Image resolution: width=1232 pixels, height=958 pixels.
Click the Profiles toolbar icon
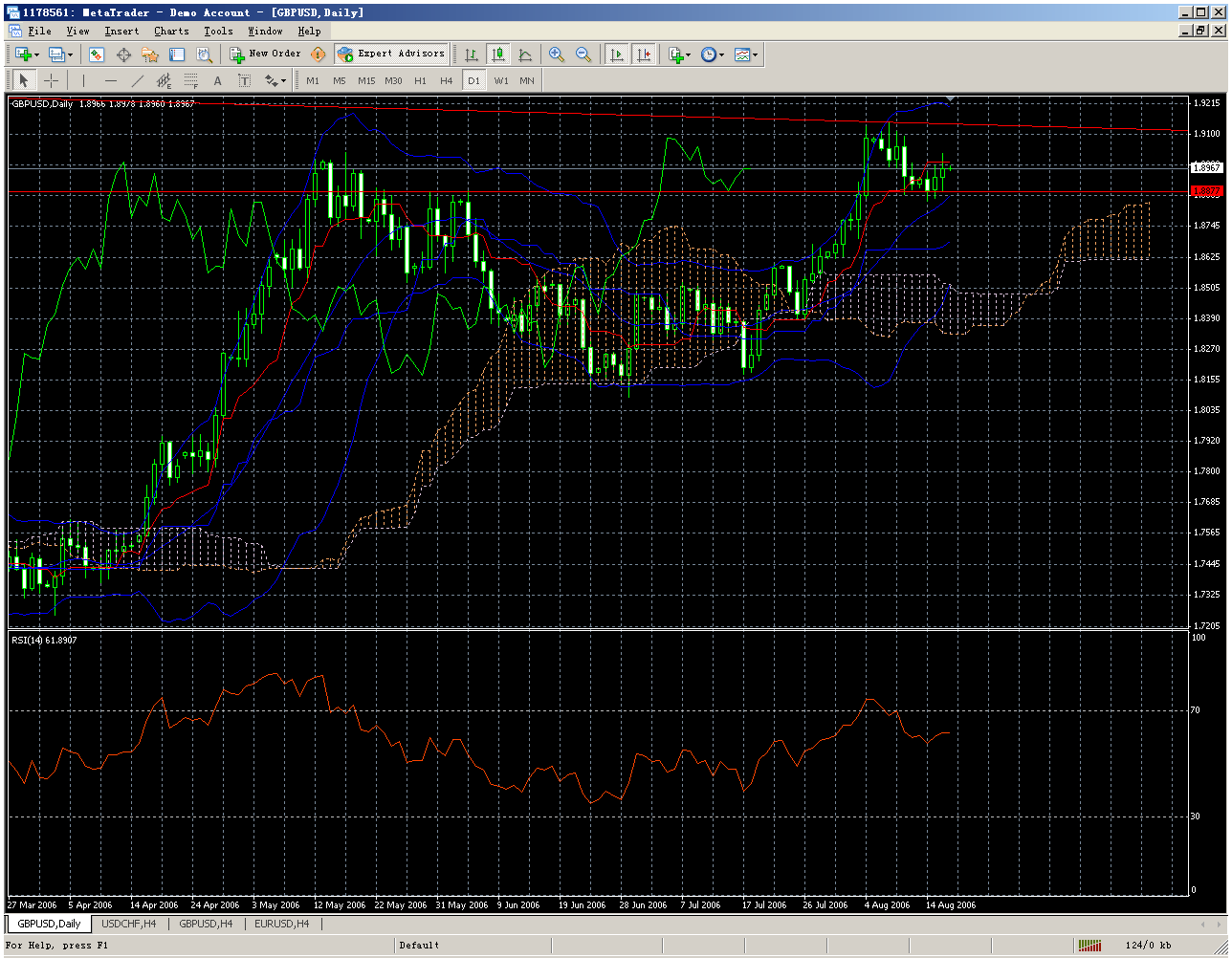[55, 54]
